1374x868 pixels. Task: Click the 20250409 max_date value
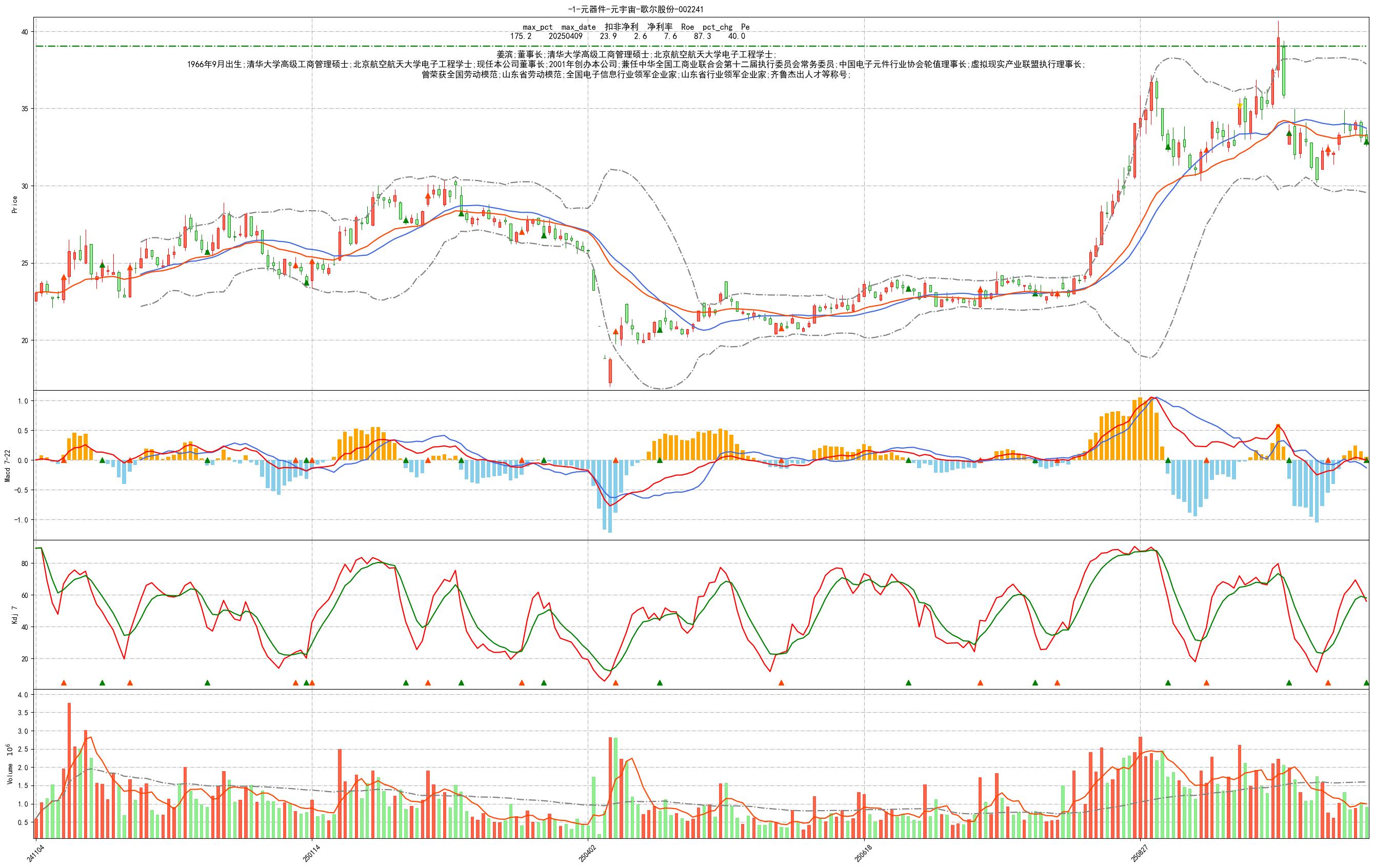tap(566, 36)
